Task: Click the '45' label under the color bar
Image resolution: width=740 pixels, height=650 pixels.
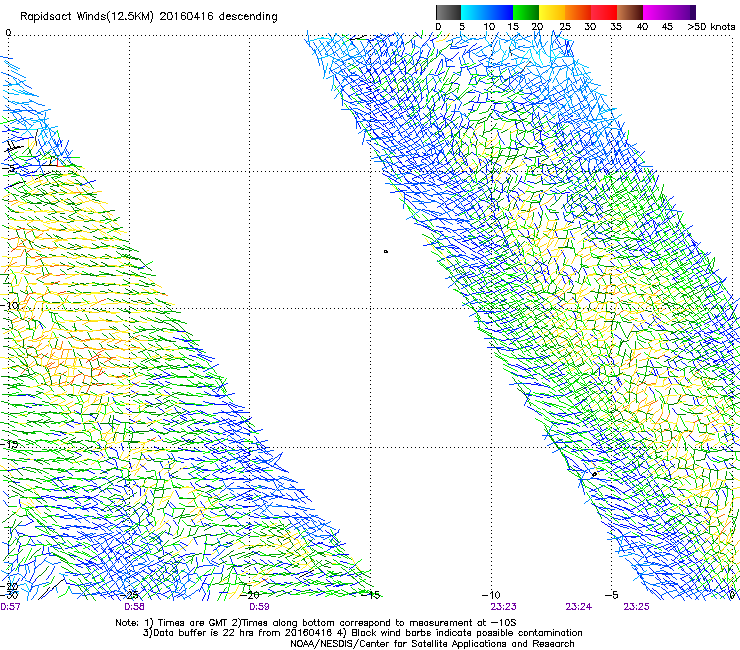Action: tap(667, 27)
